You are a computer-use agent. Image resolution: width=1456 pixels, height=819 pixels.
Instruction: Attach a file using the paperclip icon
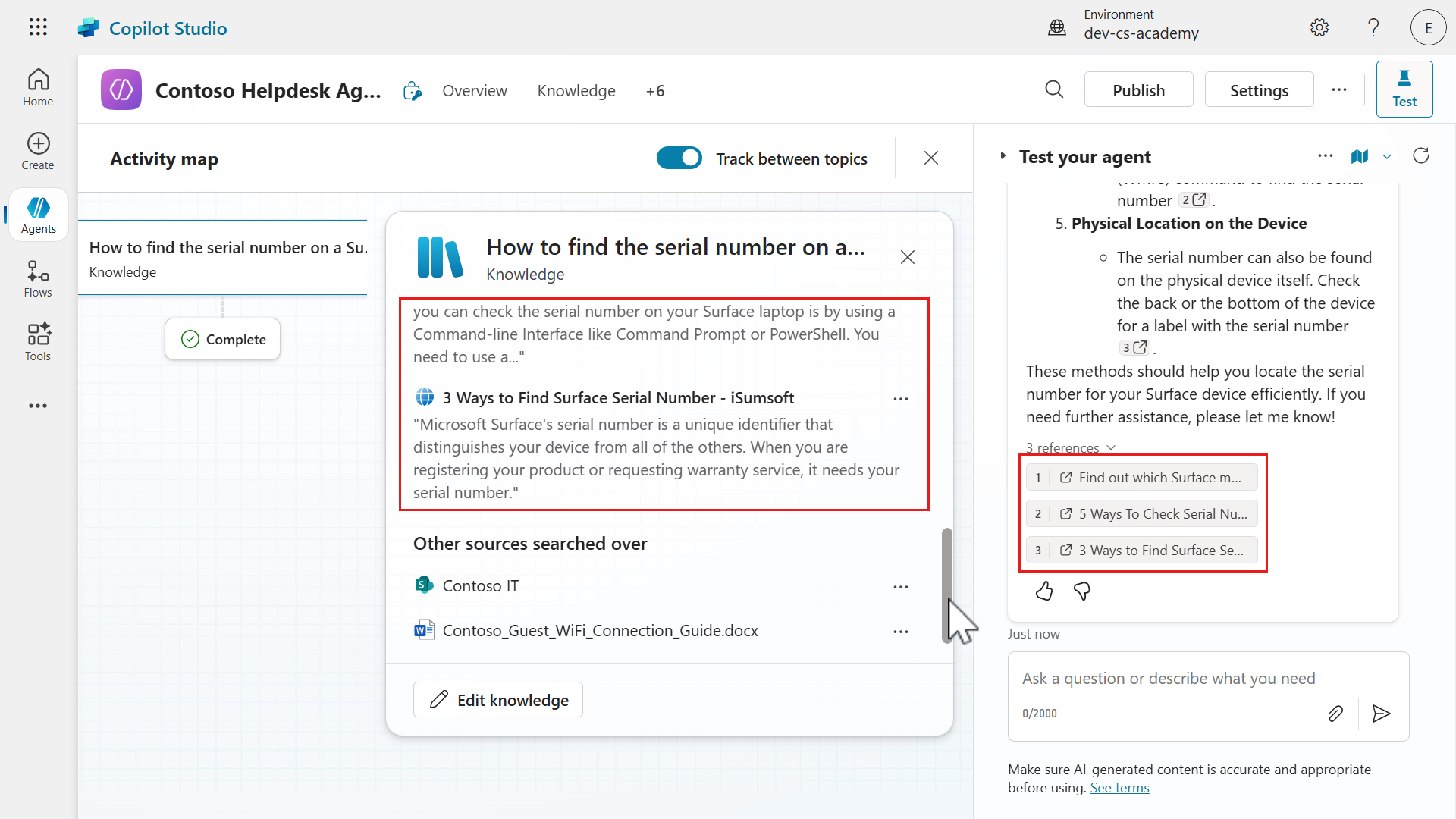pos(1335,713)
